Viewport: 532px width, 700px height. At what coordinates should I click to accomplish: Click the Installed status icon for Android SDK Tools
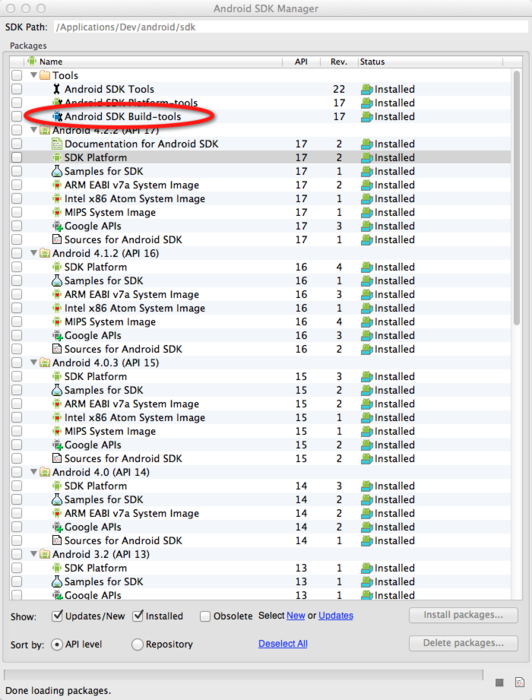tap(367, 89)
